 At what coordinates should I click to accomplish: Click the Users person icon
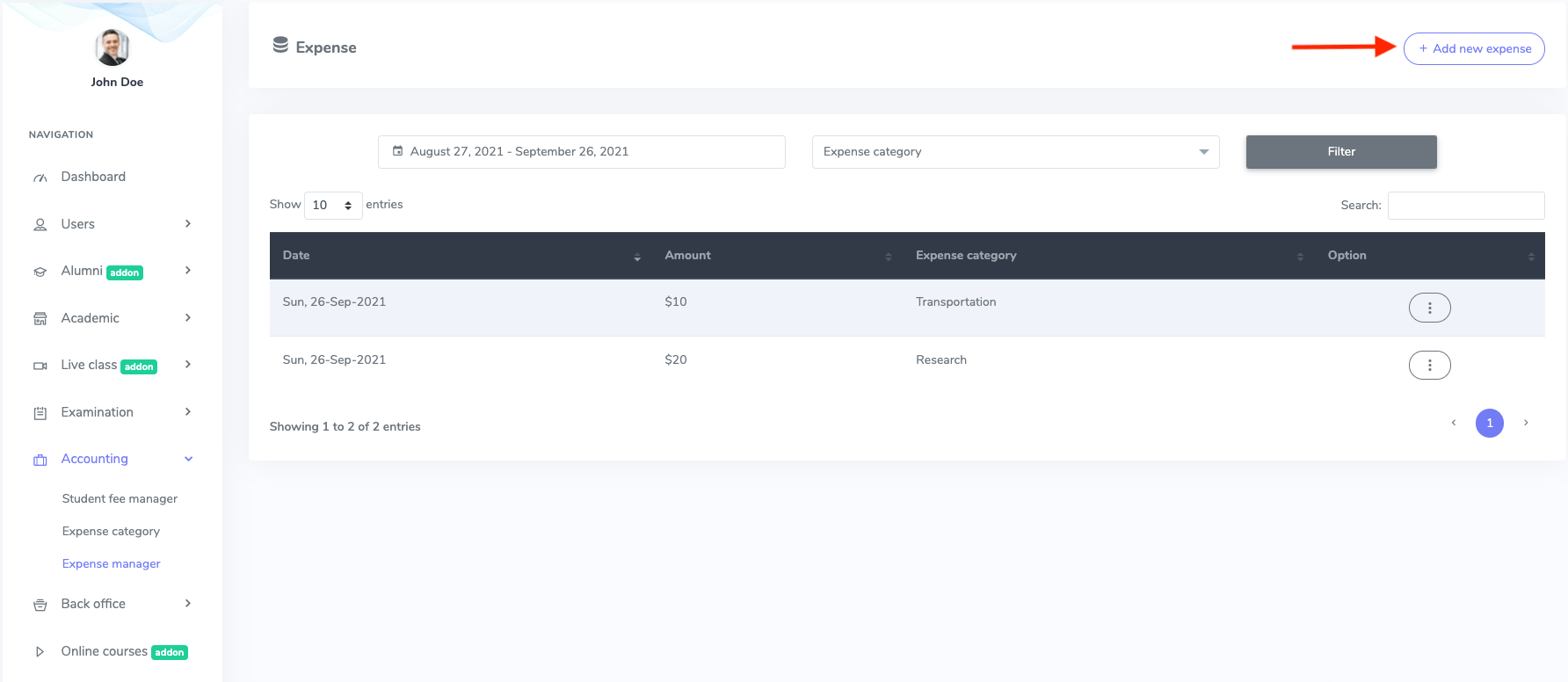pos(40,225)
